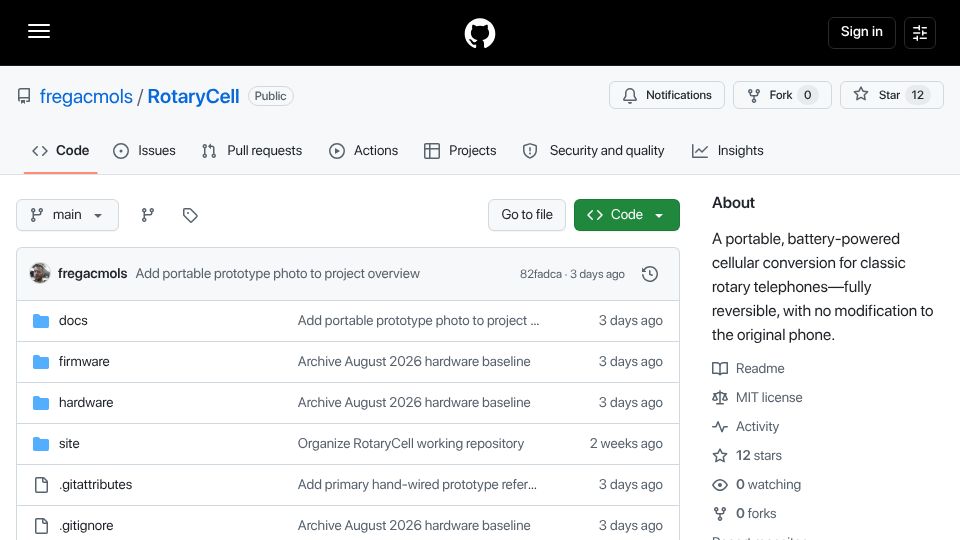The width and height of the screenshot is (960, 540).
Task: Open the RotaryCell repository link
Action: click(x=193, y=96)
